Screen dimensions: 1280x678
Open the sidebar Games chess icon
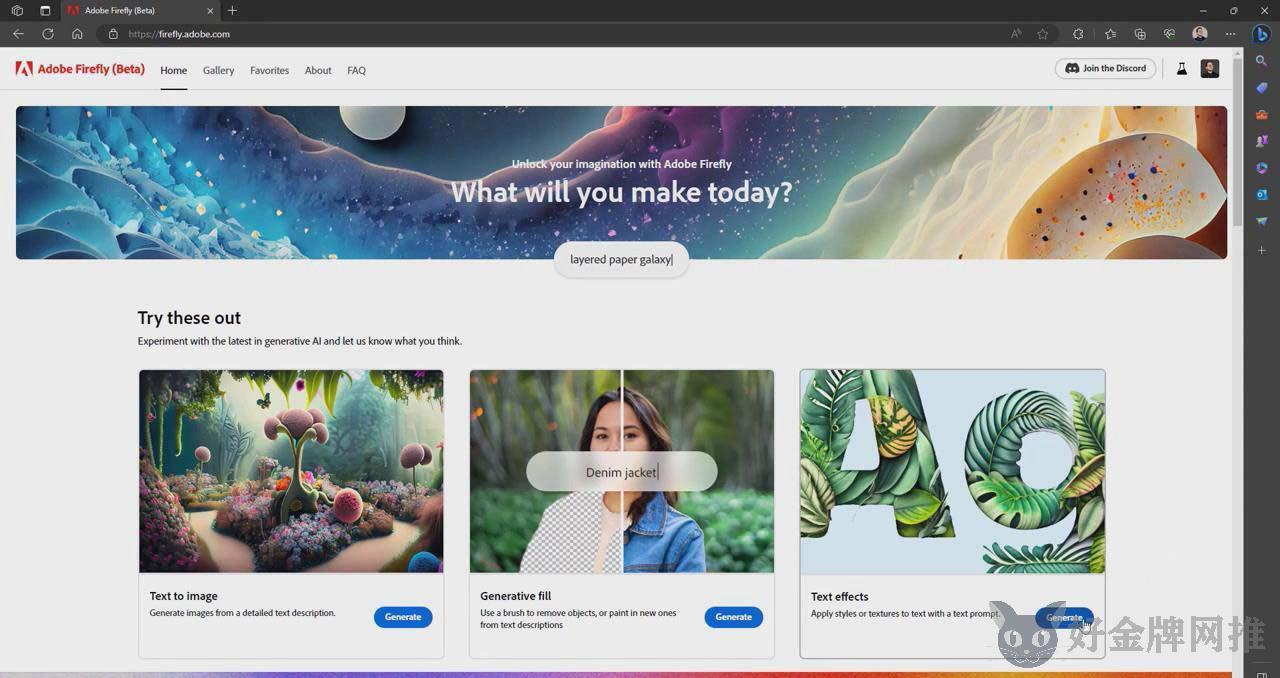[x=1262, y=141]
